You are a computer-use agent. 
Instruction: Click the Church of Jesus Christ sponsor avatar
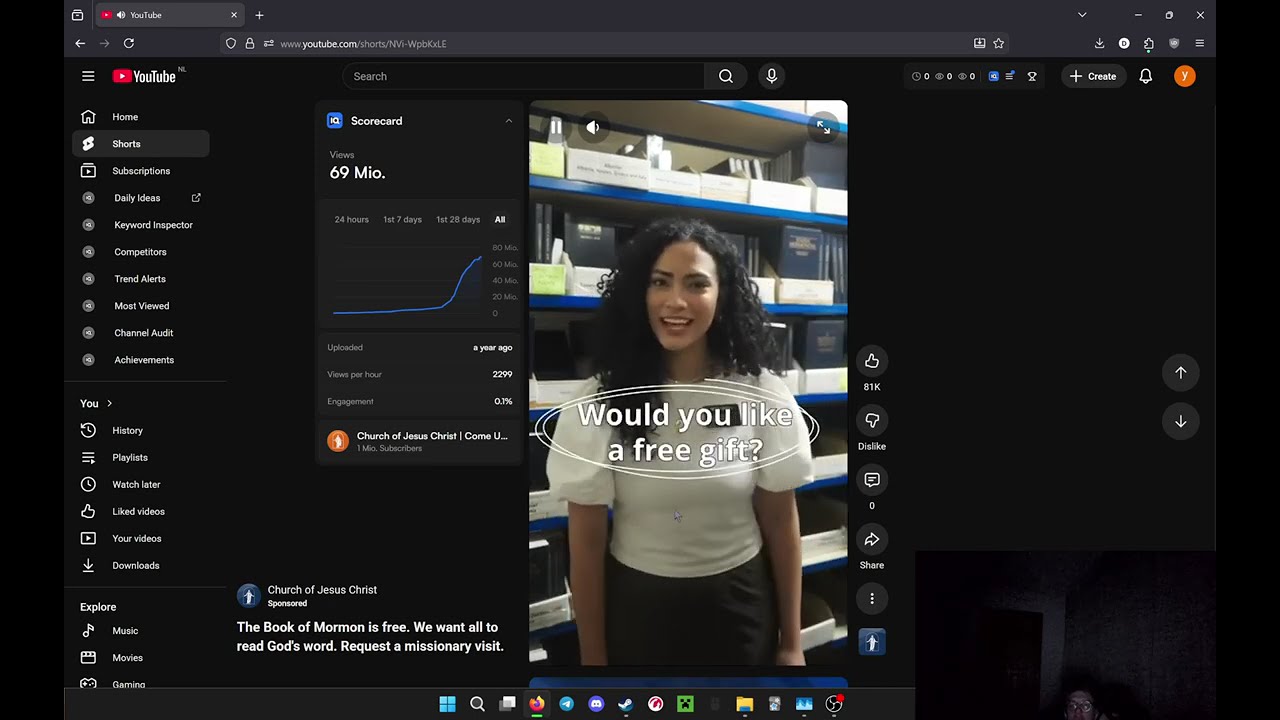pos(249,596)
